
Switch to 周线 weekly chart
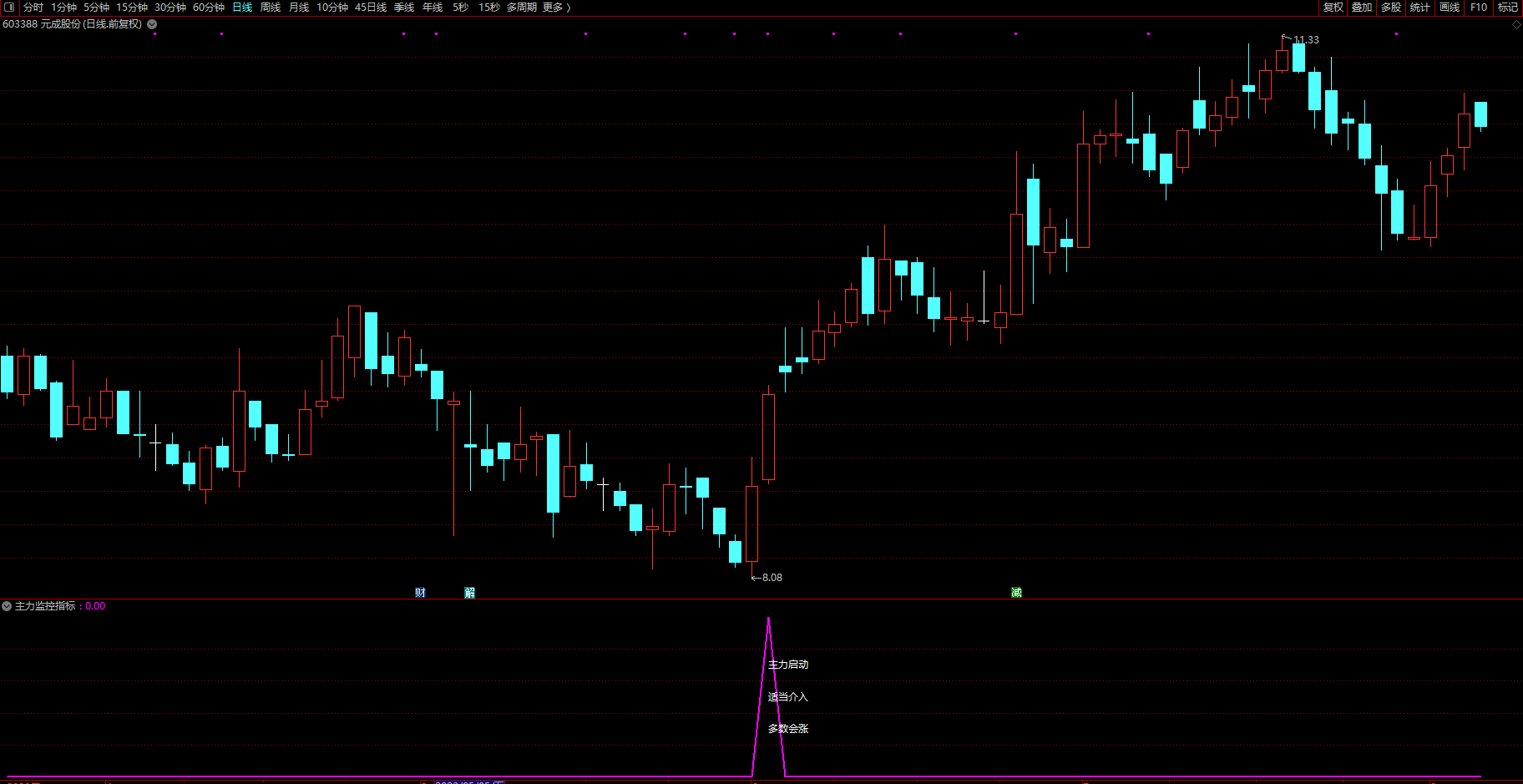click(x=271, y=7)
